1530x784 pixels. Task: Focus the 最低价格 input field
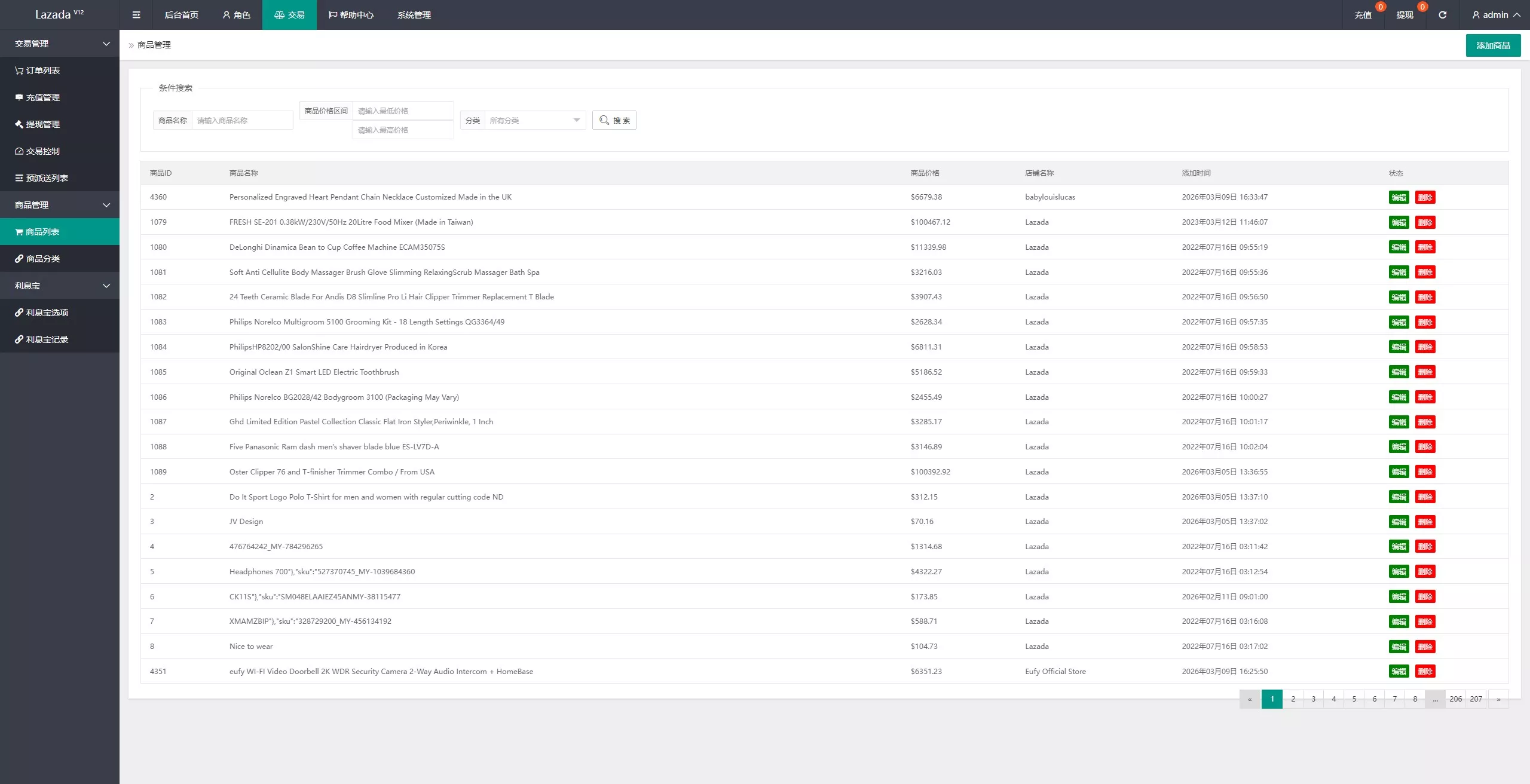click(x=403, y=111)
